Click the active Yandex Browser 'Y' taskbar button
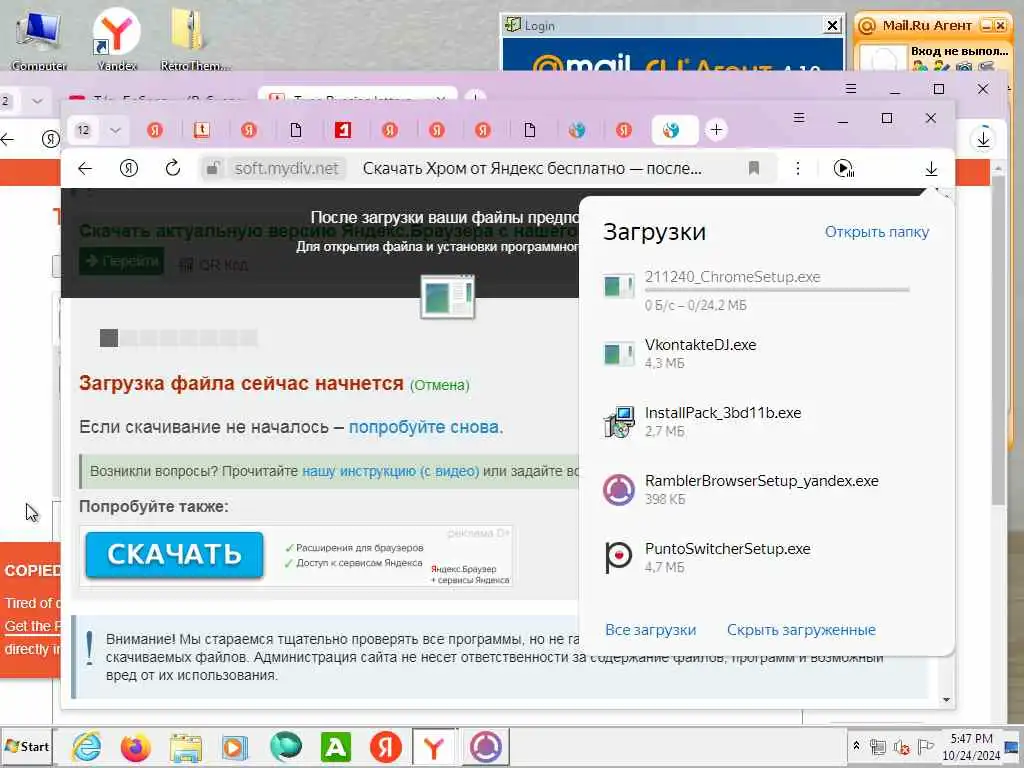 click(x=434, y=747)
